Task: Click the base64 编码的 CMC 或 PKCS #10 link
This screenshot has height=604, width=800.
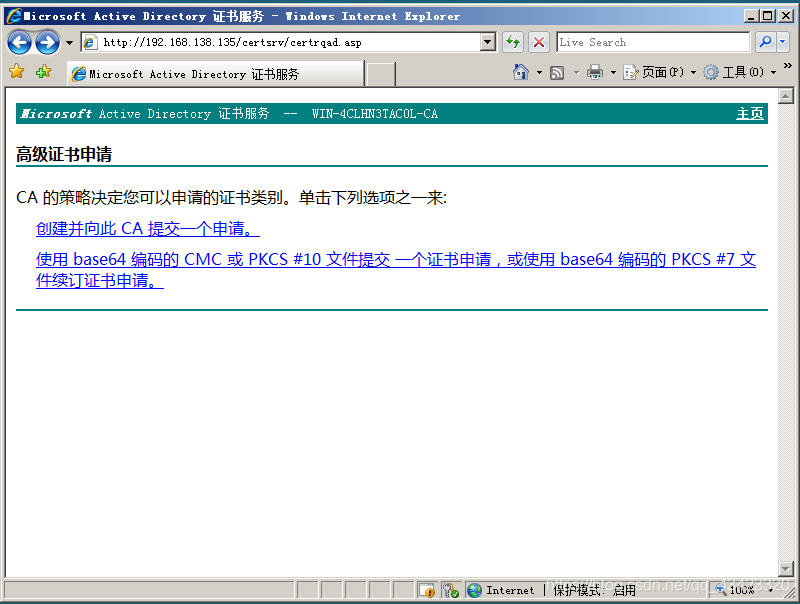Action: 395,270
